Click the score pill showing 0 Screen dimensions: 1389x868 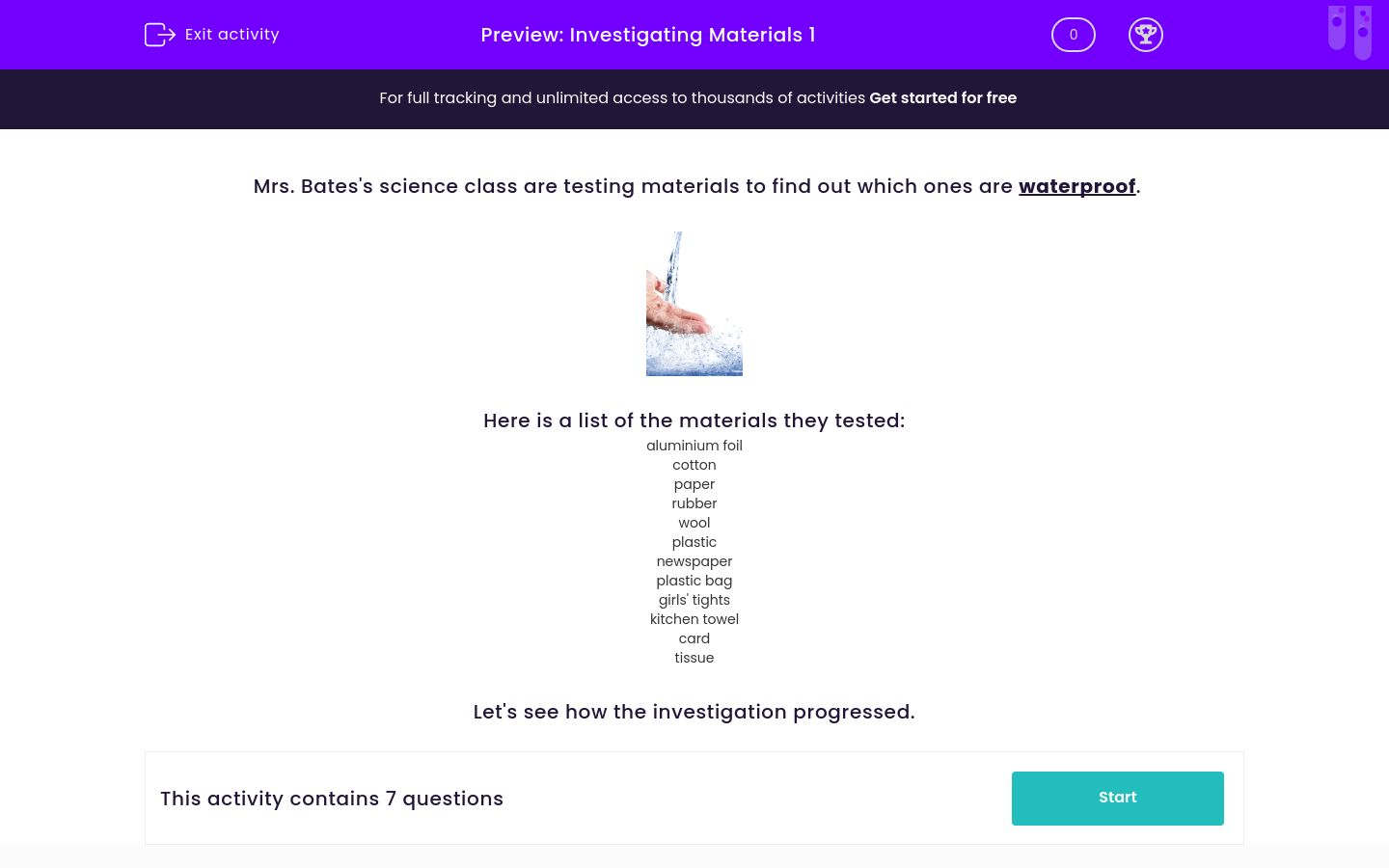(1074, 35)
